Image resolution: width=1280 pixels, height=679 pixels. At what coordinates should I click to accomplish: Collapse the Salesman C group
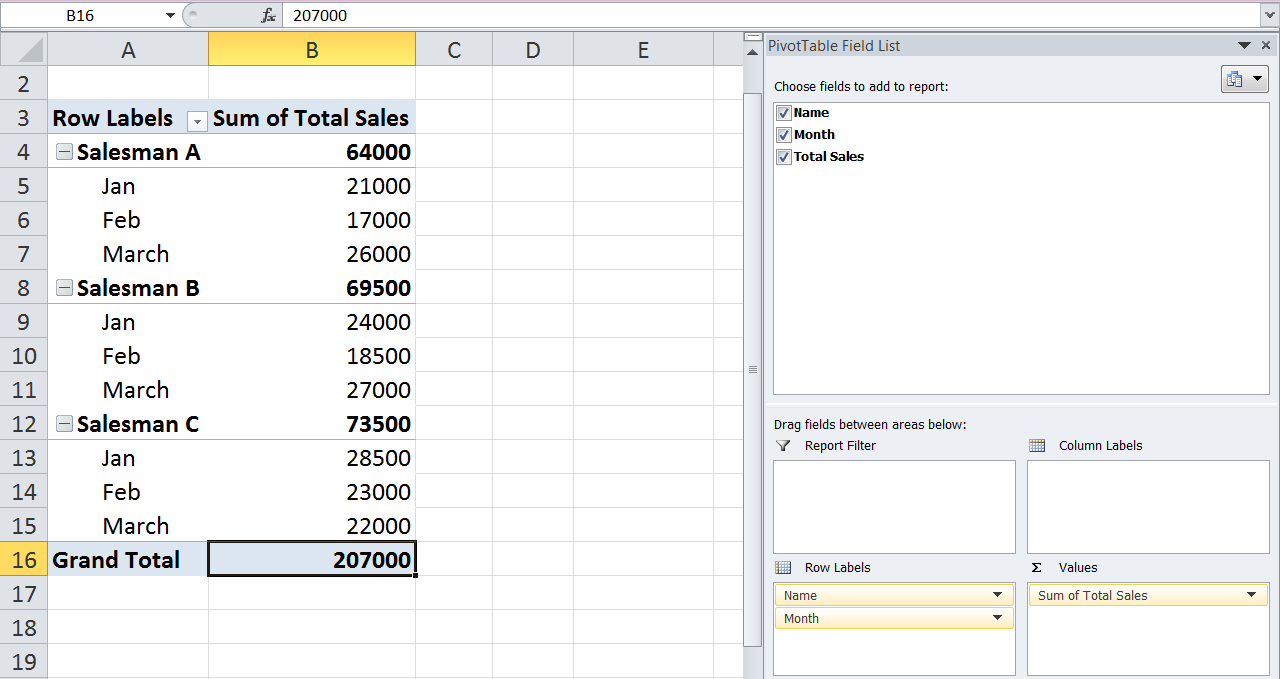pos(64,423)
